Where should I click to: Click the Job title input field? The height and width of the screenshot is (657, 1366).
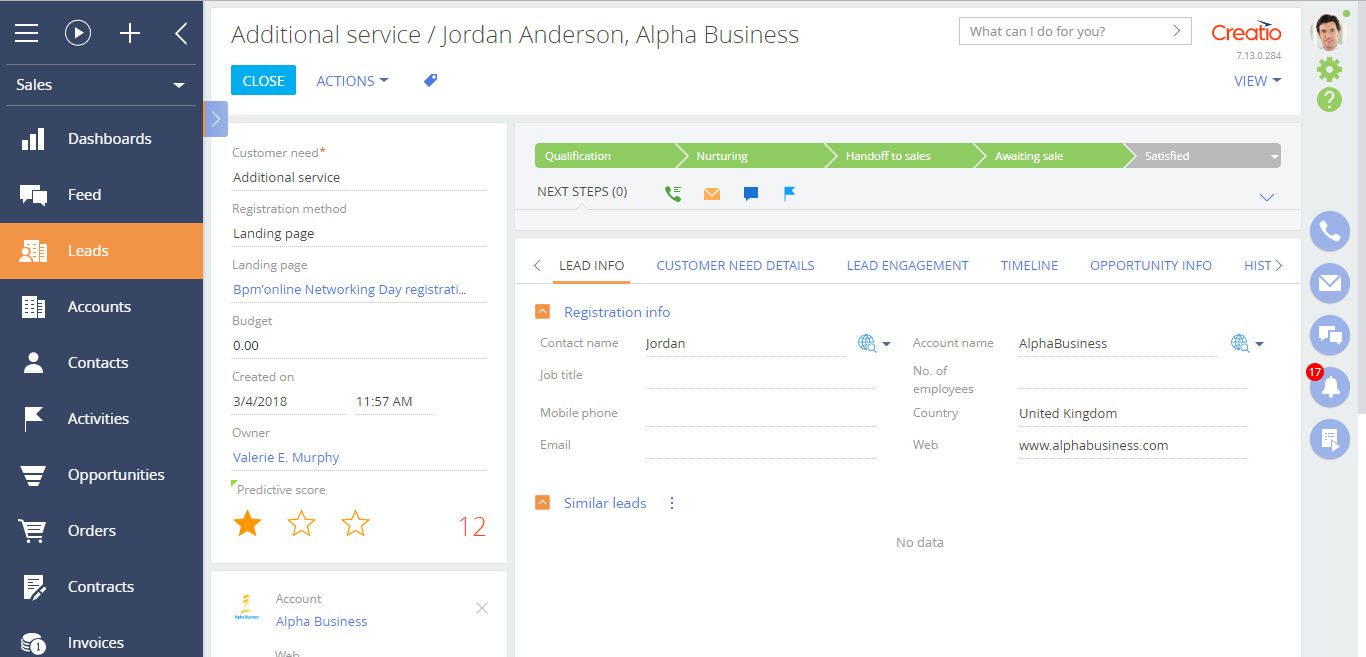760,375
